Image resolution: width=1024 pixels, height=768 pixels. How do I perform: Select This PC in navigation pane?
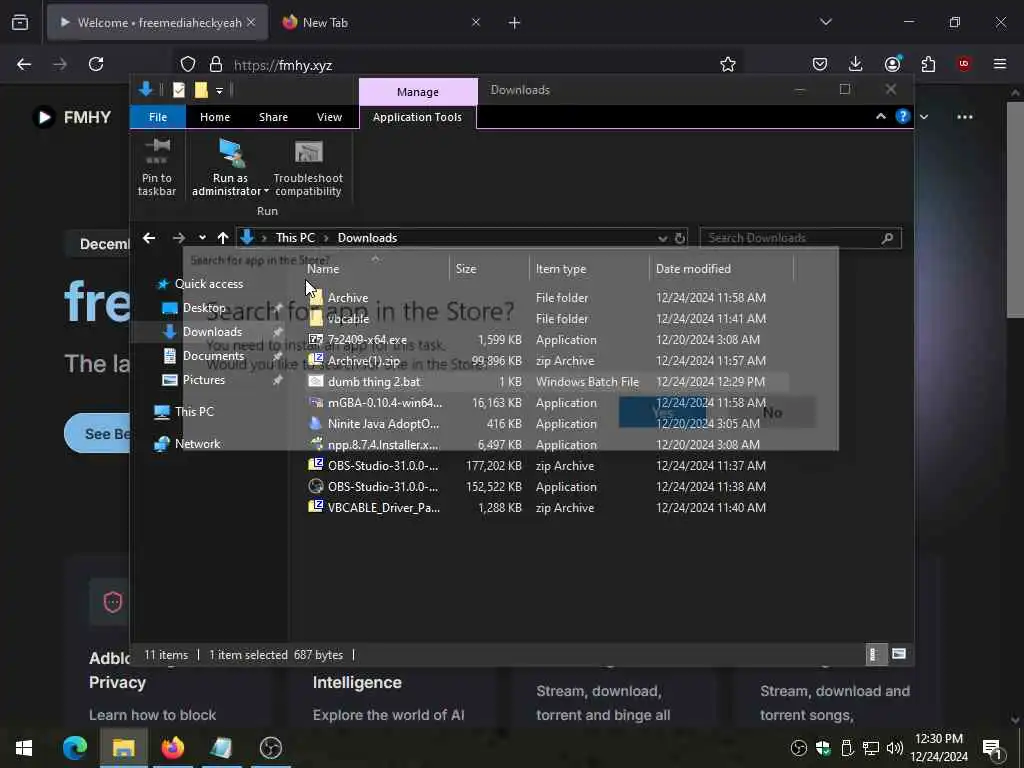click(x=193, y=411)
